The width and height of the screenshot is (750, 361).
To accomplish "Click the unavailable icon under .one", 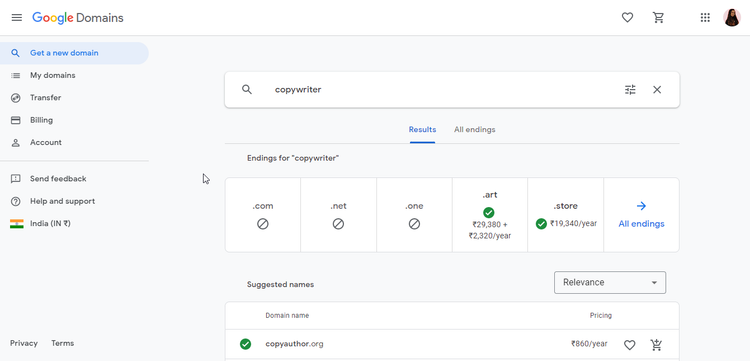I will click(414, 224).
